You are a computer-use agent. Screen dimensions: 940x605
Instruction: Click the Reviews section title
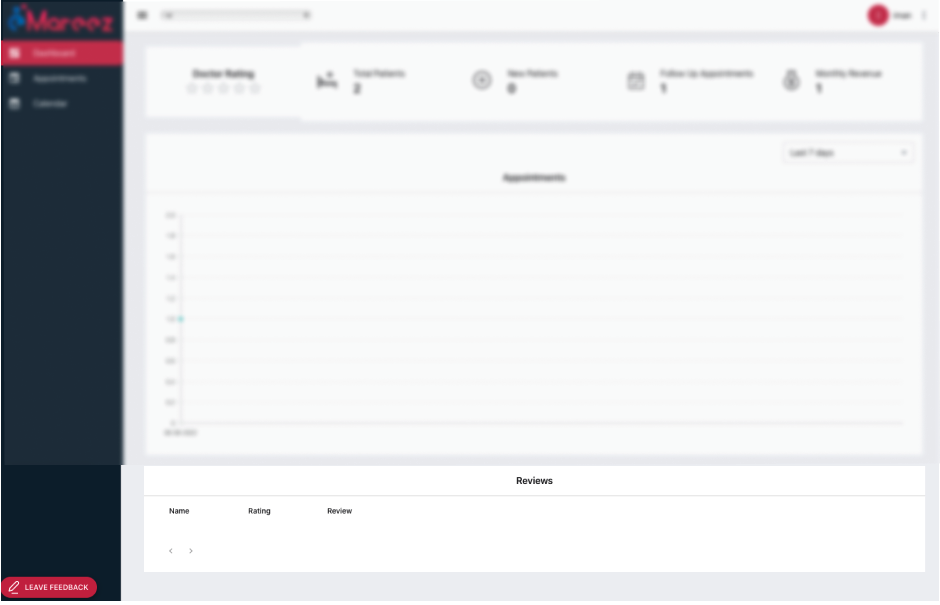[x=534, y=480]
